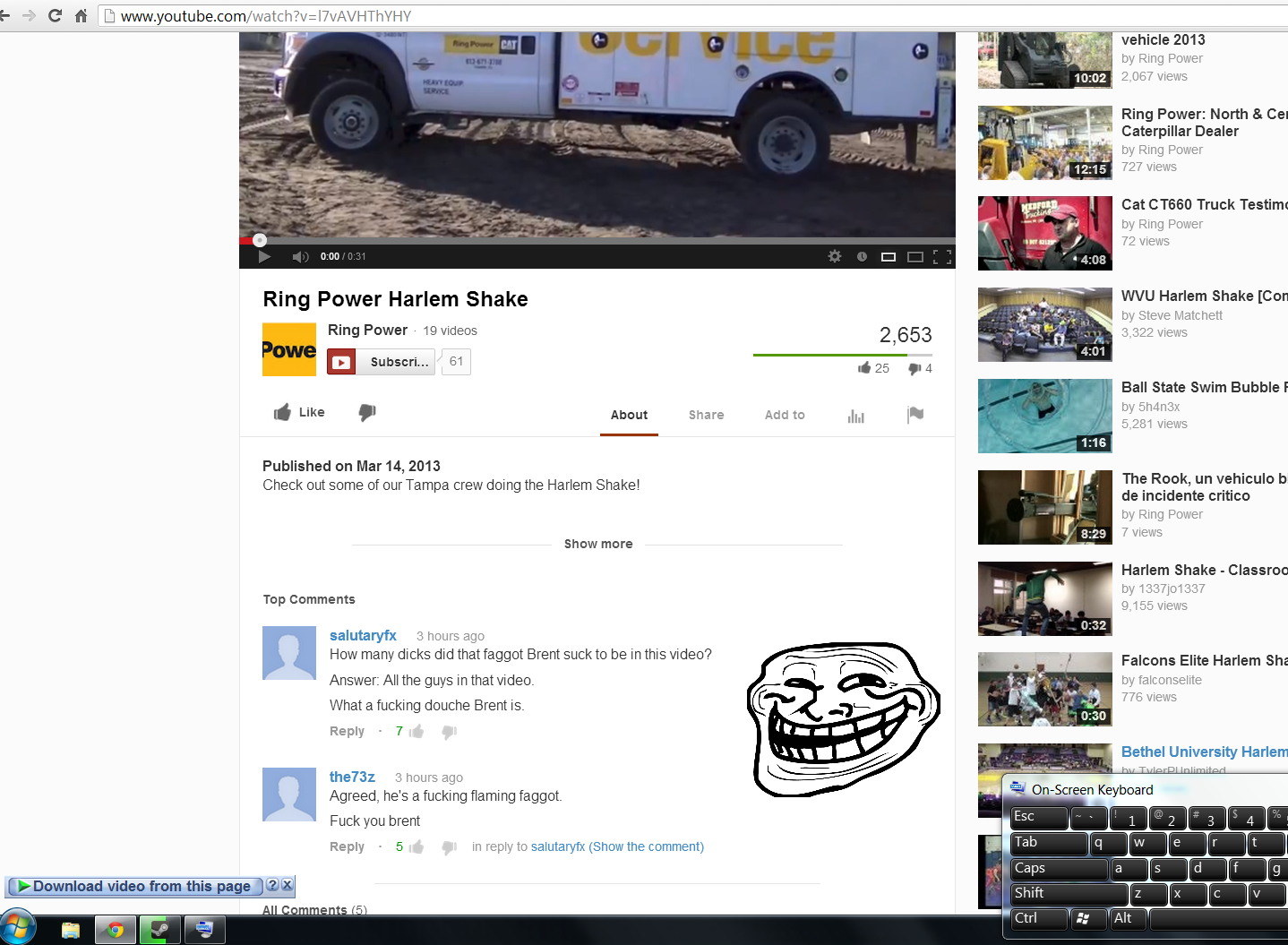The image size is (1288, 945).
Task: Open Cat CT660 Truck Testimonial video thumbnail
Action: click(1045, 233)
